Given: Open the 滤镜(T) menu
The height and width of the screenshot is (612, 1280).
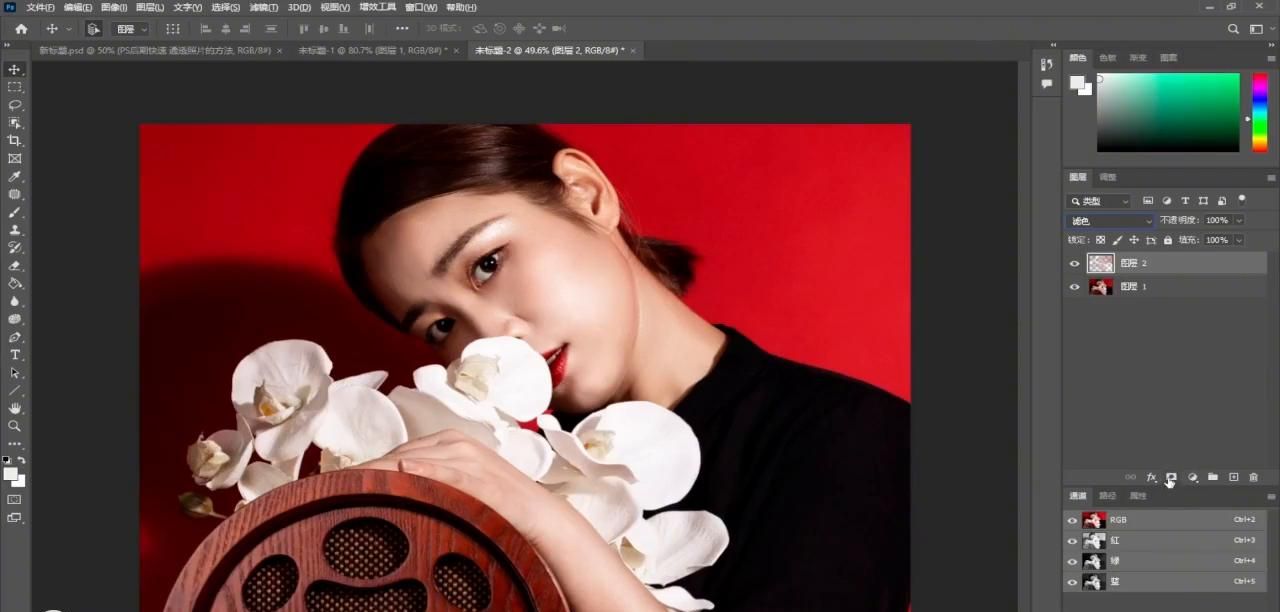Looking at the screenshot, I should coord(264,7).
